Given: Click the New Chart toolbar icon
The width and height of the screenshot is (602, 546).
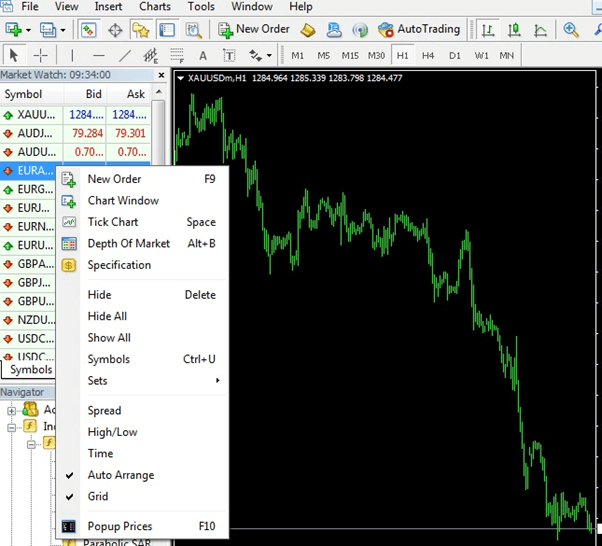Looking at the screenshot, I should pyautogui.click(x=13, y=30).
